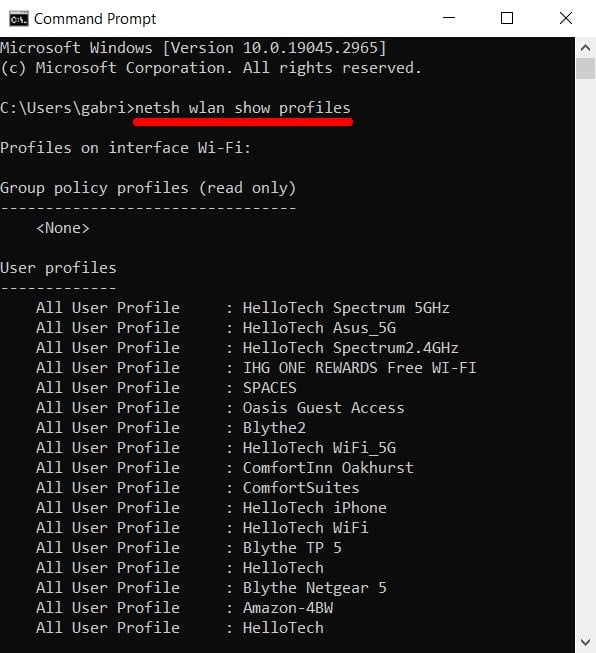Click 'ComfortInn Oakhurst' profile name
596x653 pixels.
(x=328, y=468)
